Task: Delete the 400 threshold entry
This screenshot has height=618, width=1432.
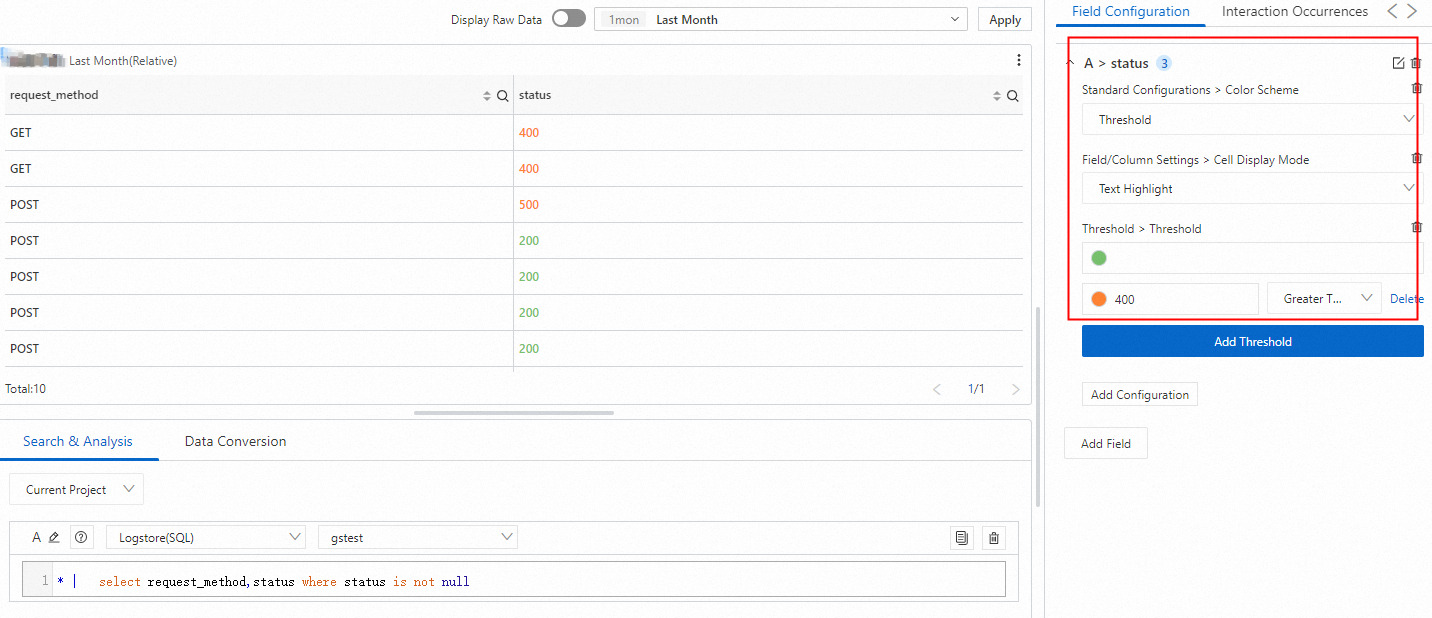Action: coord(1407,299)
